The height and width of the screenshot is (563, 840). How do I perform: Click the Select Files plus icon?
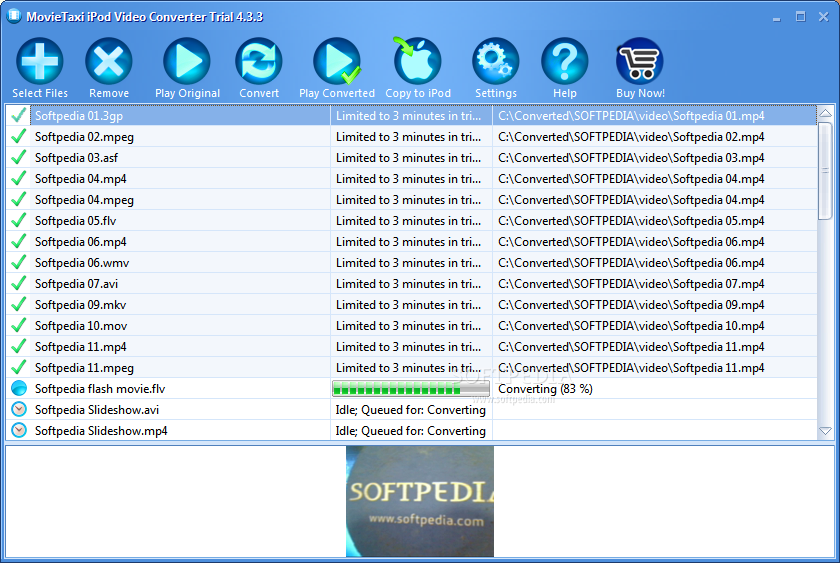40,62
